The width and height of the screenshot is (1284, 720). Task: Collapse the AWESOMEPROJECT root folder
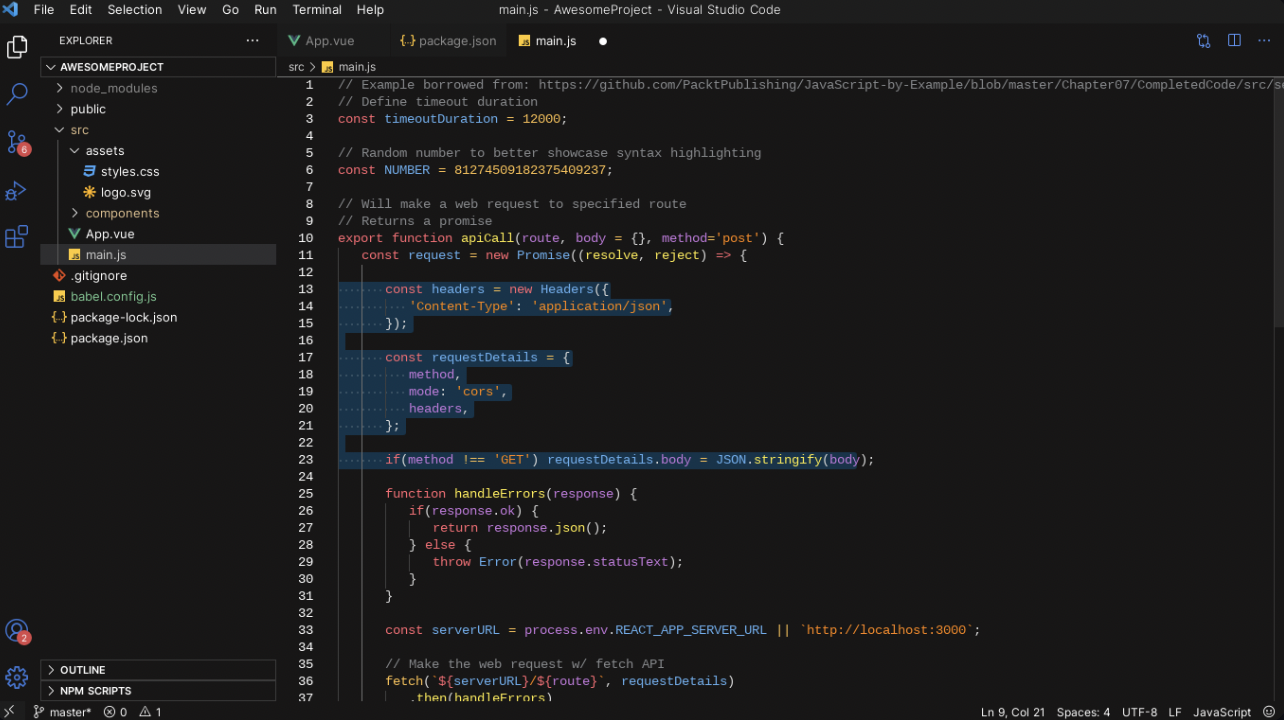click(x=158, y=67)
